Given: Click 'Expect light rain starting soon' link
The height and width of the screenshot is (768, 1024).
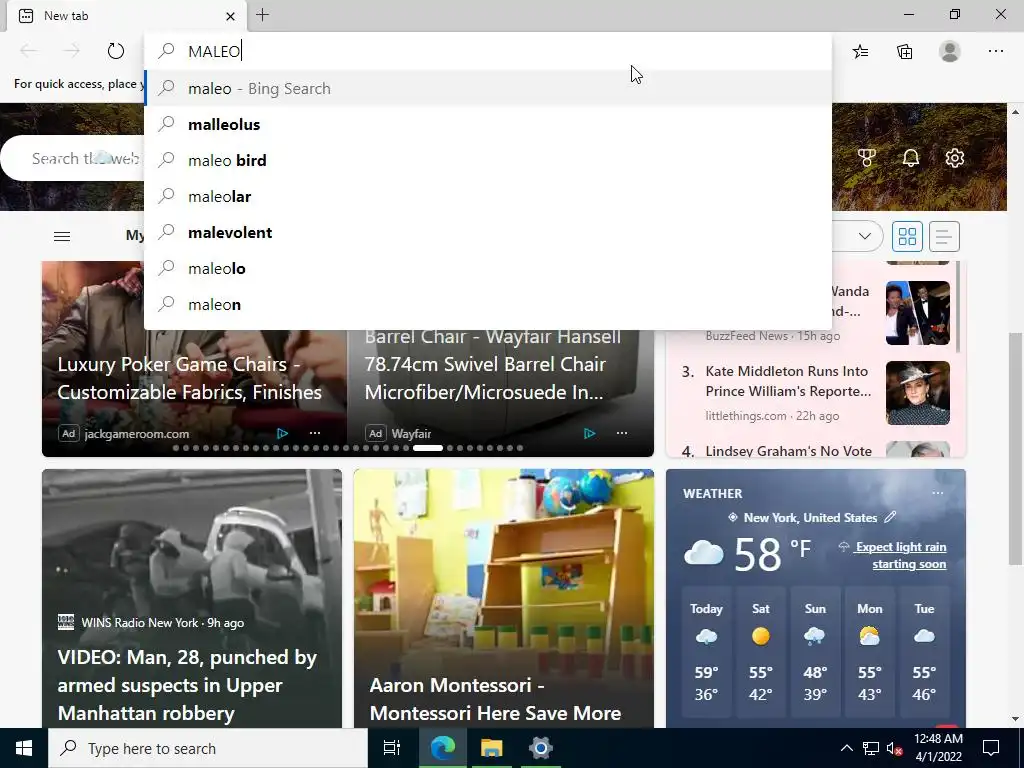Looking at the screenshot, I should [x=901, y=555].
